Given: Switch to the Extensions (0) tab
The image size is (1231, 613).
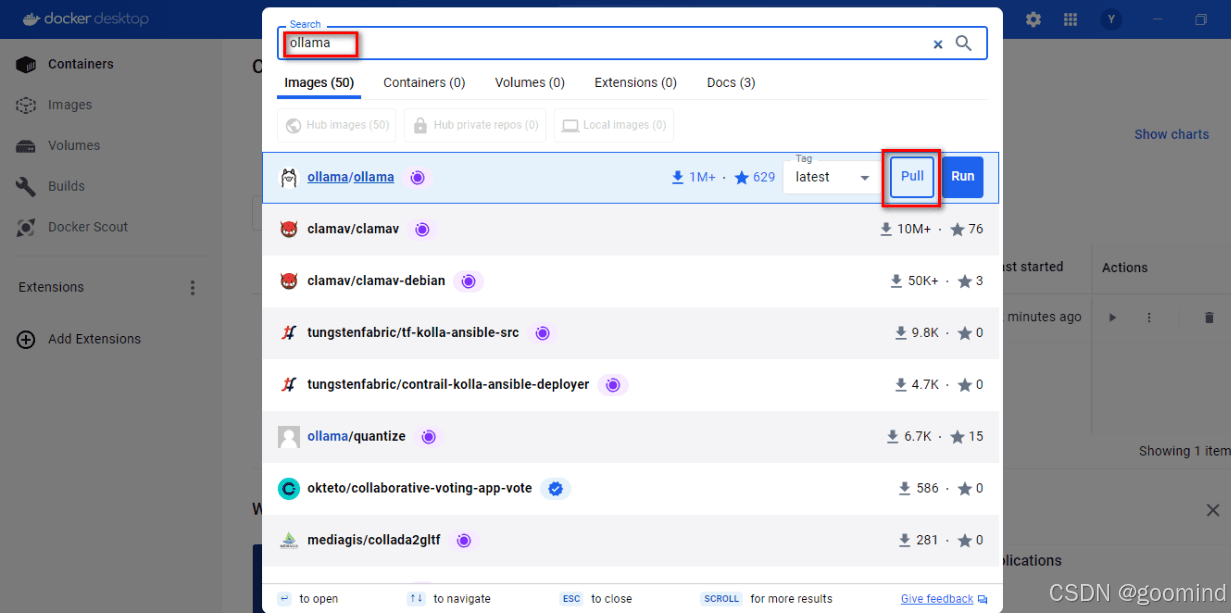Looking at the screenshot, I should click(x=636, y=83).
